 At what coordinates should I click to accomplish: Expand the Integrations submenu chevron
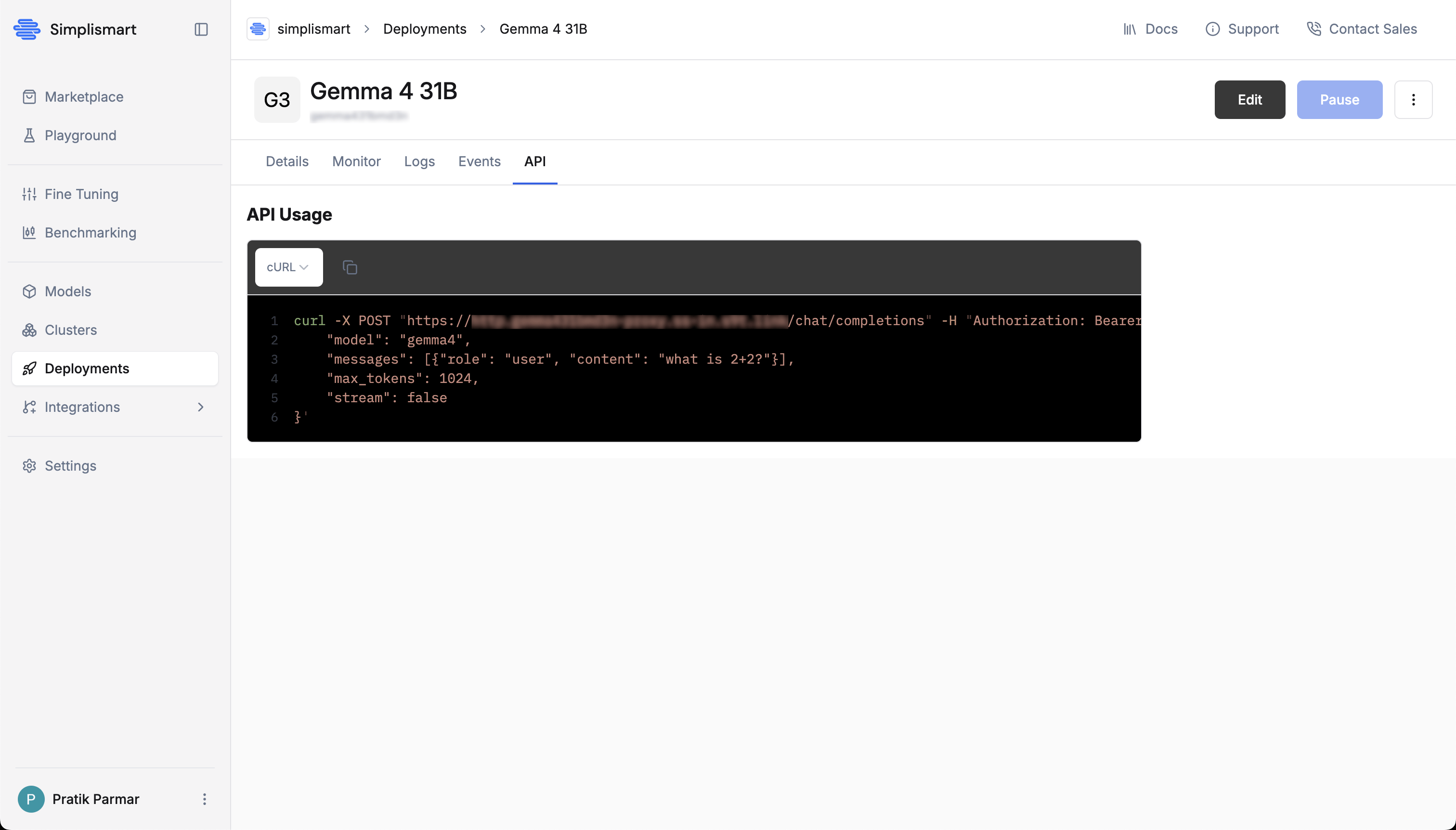coord(200,407)
